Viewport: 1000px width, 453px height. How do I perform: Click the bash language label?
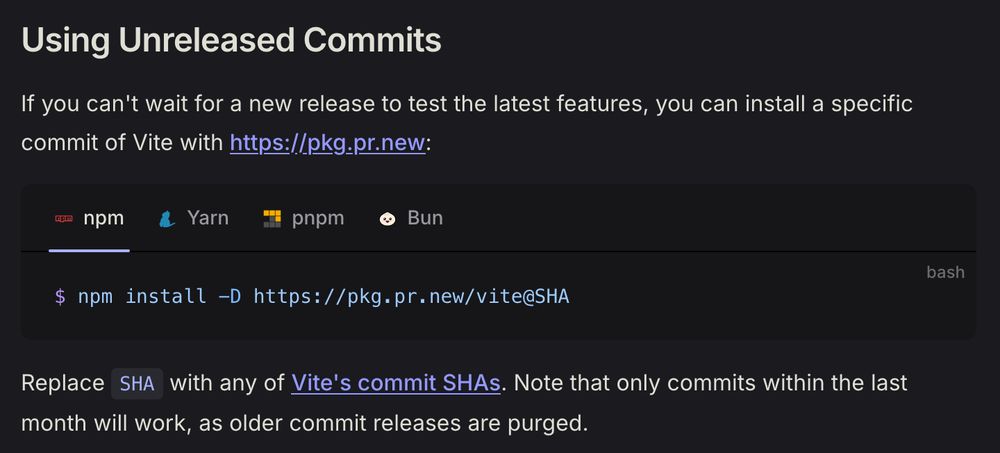[945, 272]
